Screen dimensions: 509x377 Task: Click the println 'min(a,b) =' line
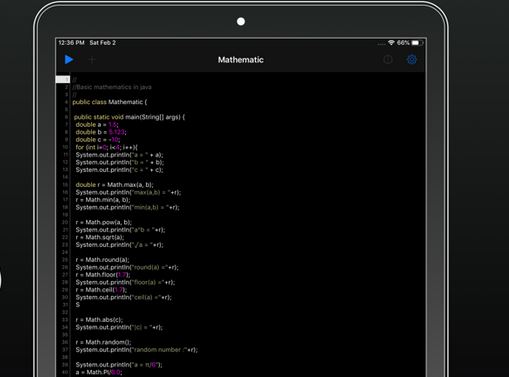tap(127, 207)
